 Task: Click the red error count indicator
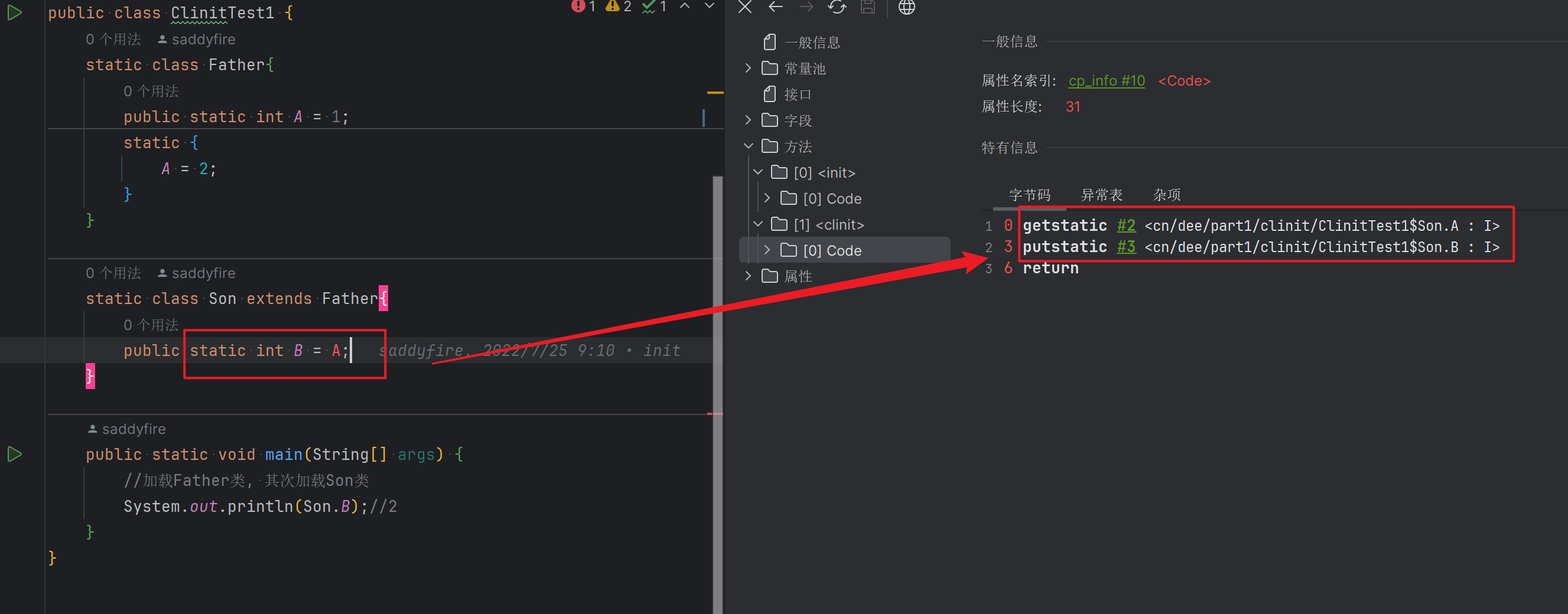pyautogui.click(x=583, y=6)
